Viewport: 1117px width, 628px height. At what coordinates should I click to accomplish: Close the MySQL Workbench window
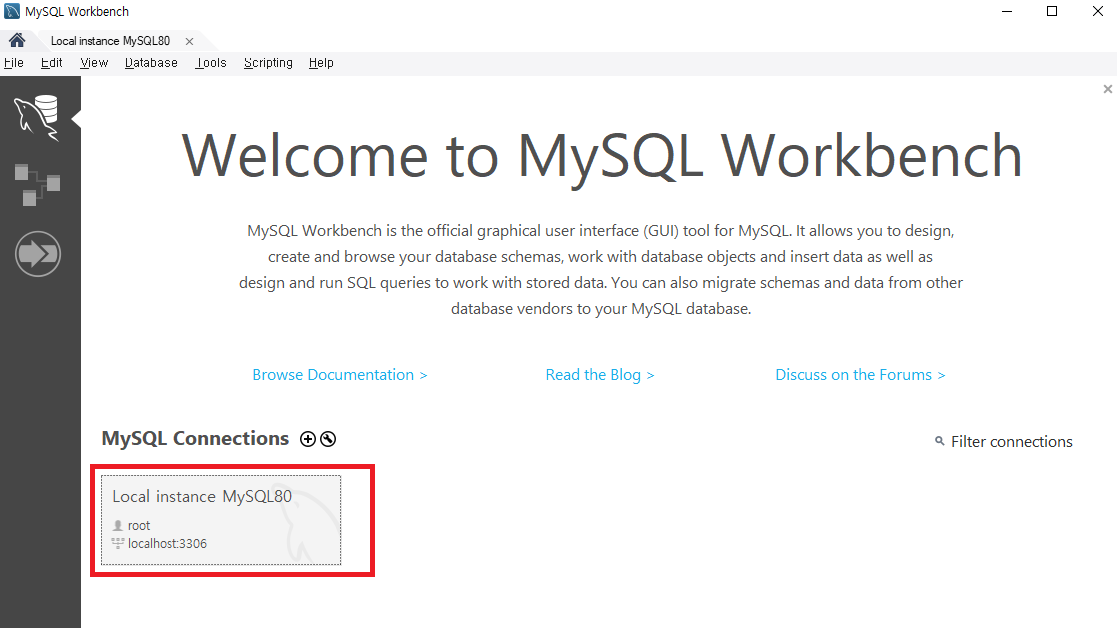[1097, 11]
